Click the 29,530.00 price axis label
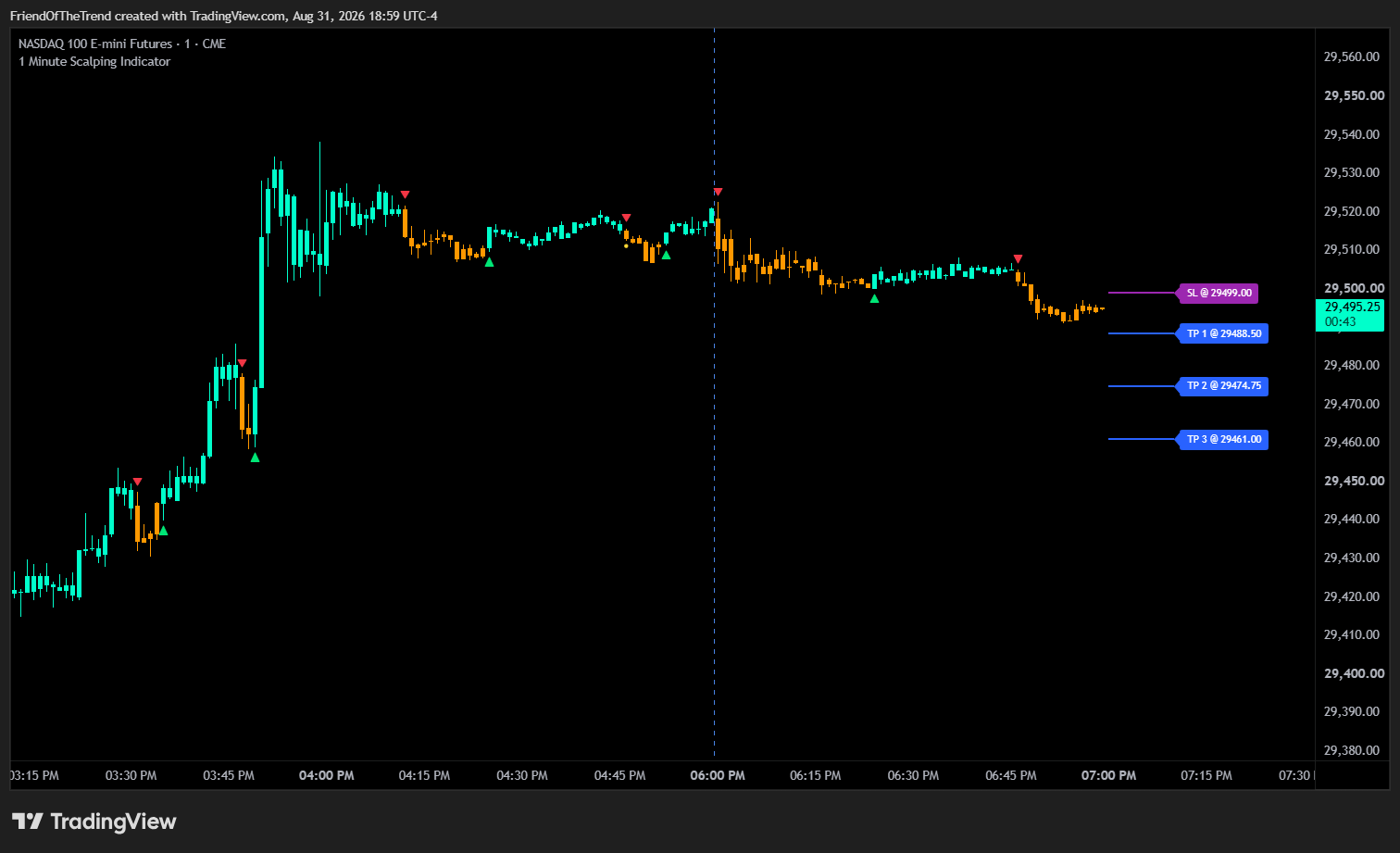This screenshot has height=853, width=1400. [x=1352, y=172]
